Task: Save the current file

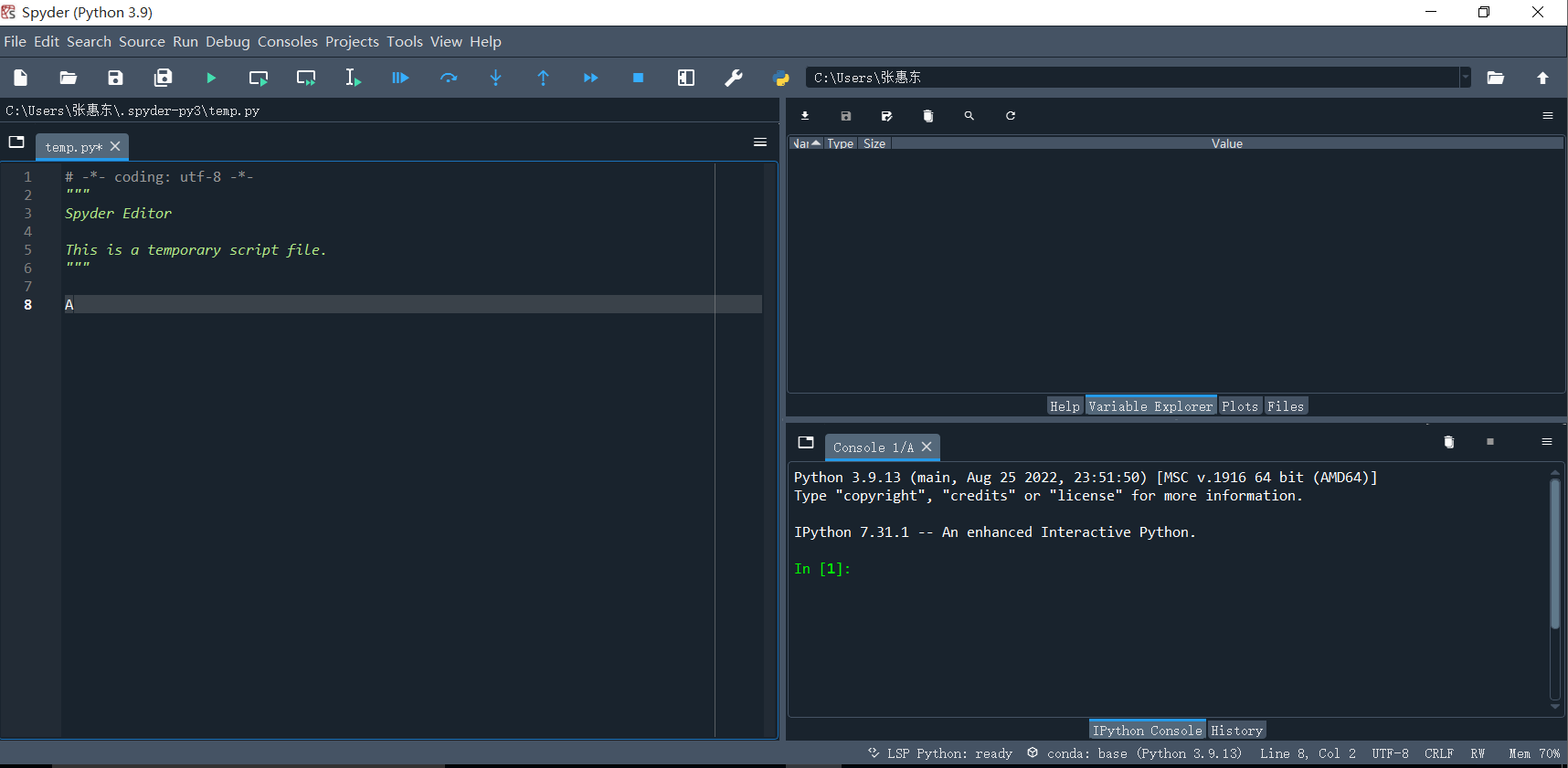Action: click(115, 78)
